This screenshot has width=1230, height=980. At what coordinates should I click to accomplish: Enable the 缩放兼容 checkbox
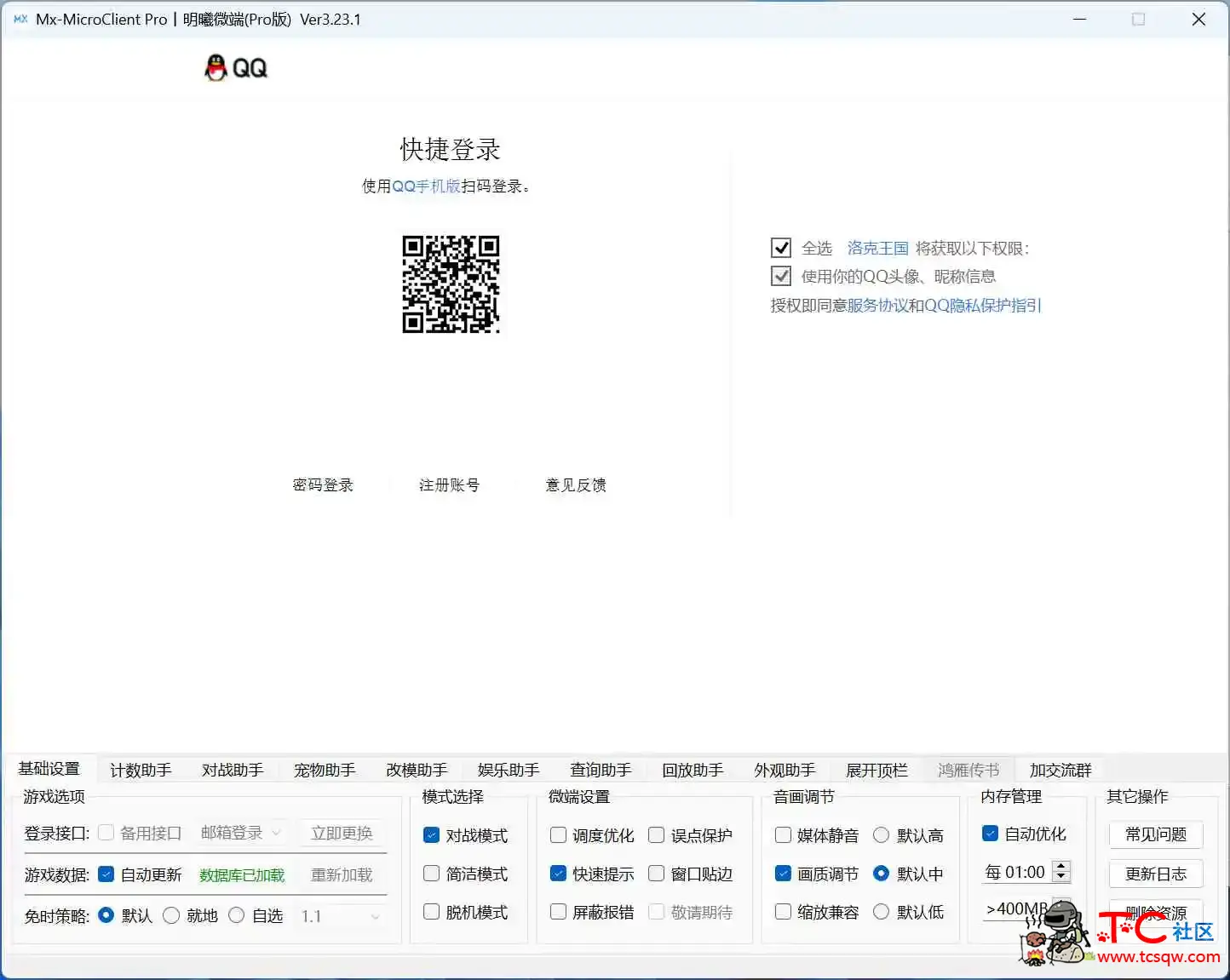783,912
